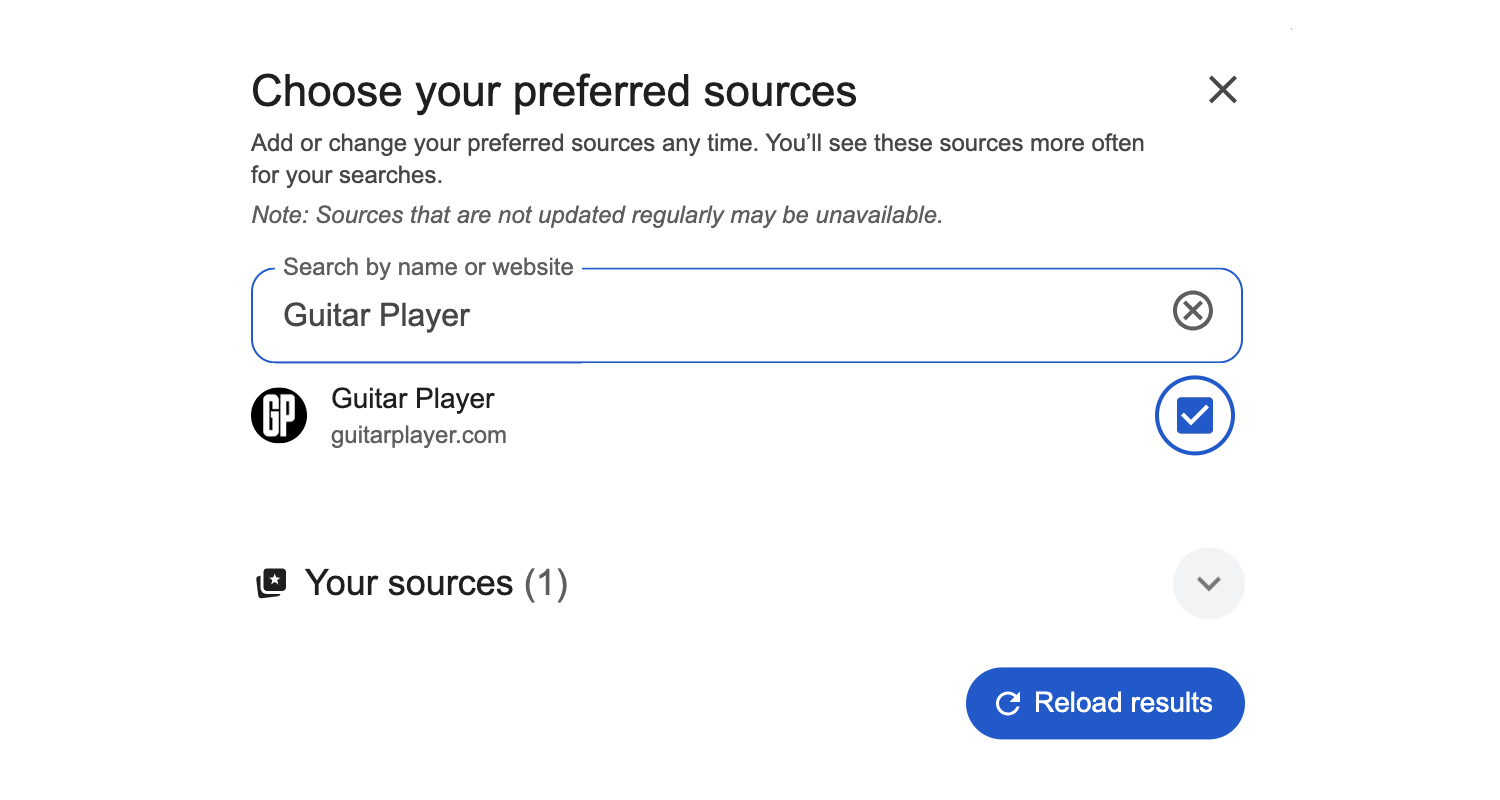Expand the Your sources section chevron
The width and height of the screenshot is (1500, 800).
1209,583
